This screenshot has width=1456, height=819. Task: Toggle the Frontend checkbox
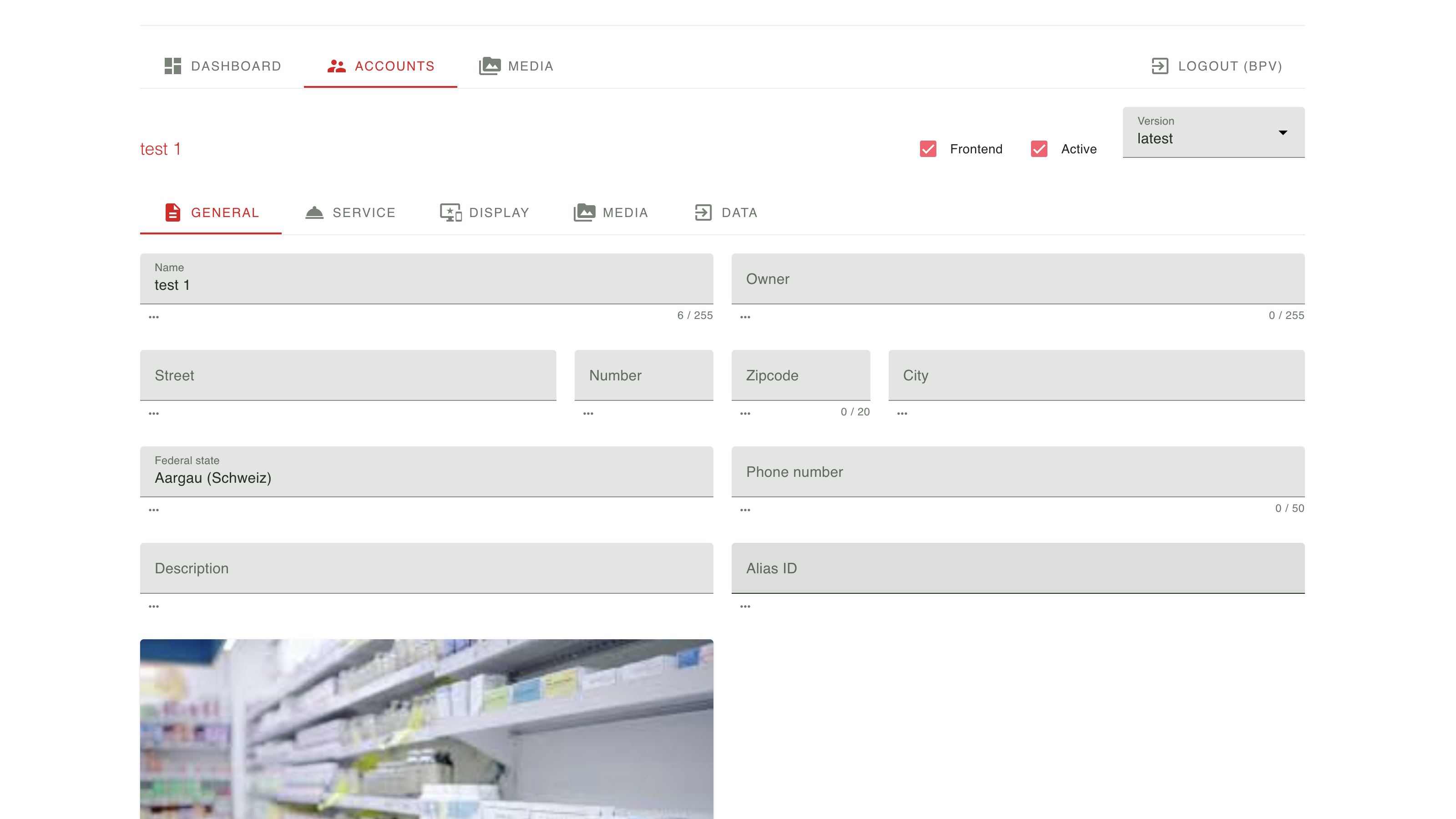[928, 149]
